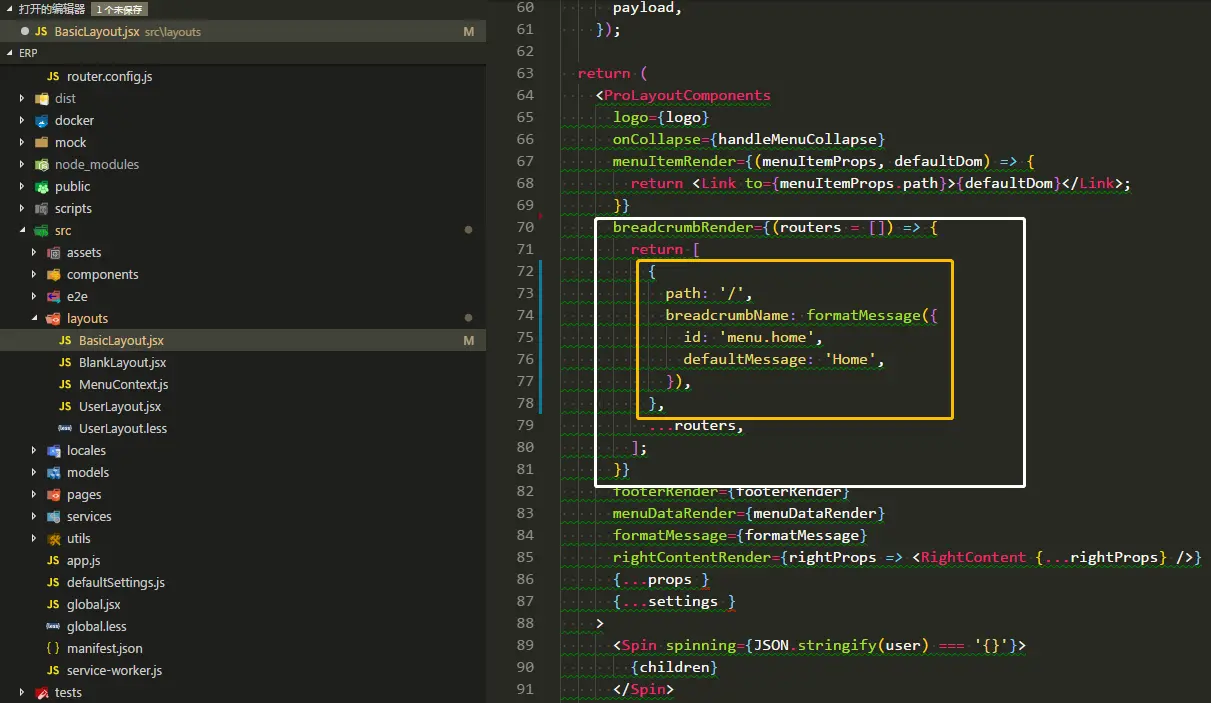Click the layouts folder icon
Screen dimensions: 1211x703
pos(53,318)
